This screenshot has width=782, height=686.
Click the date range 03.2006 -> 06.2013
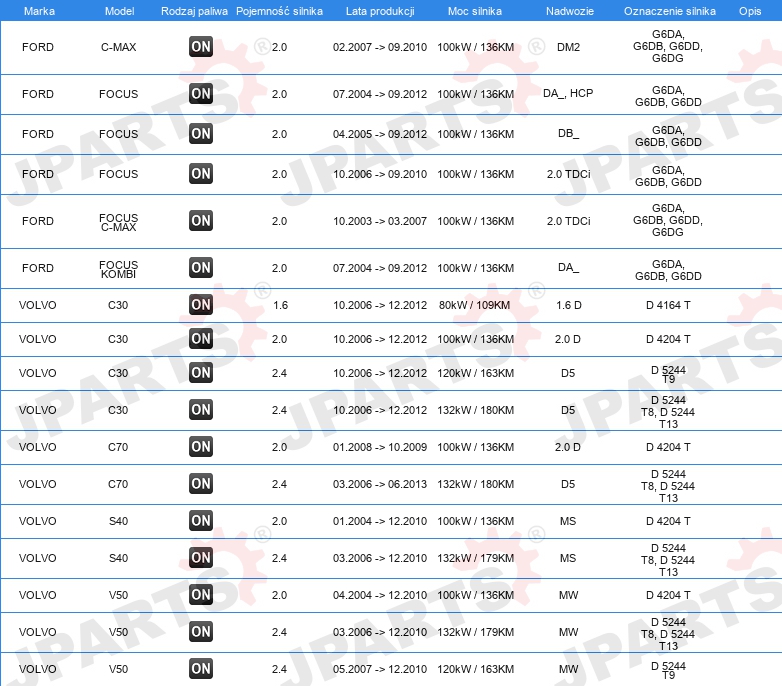[380, 484]
